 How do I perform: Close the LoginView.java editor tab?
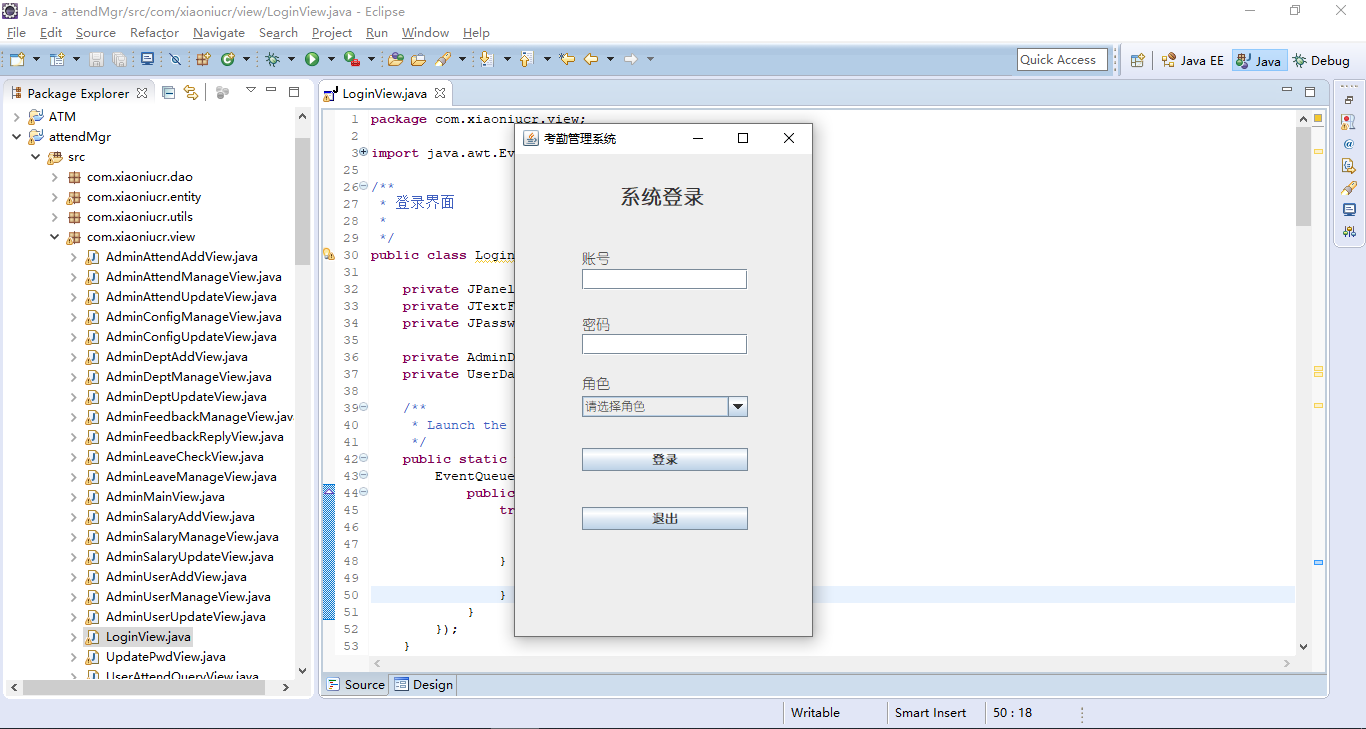coord(439,93)
